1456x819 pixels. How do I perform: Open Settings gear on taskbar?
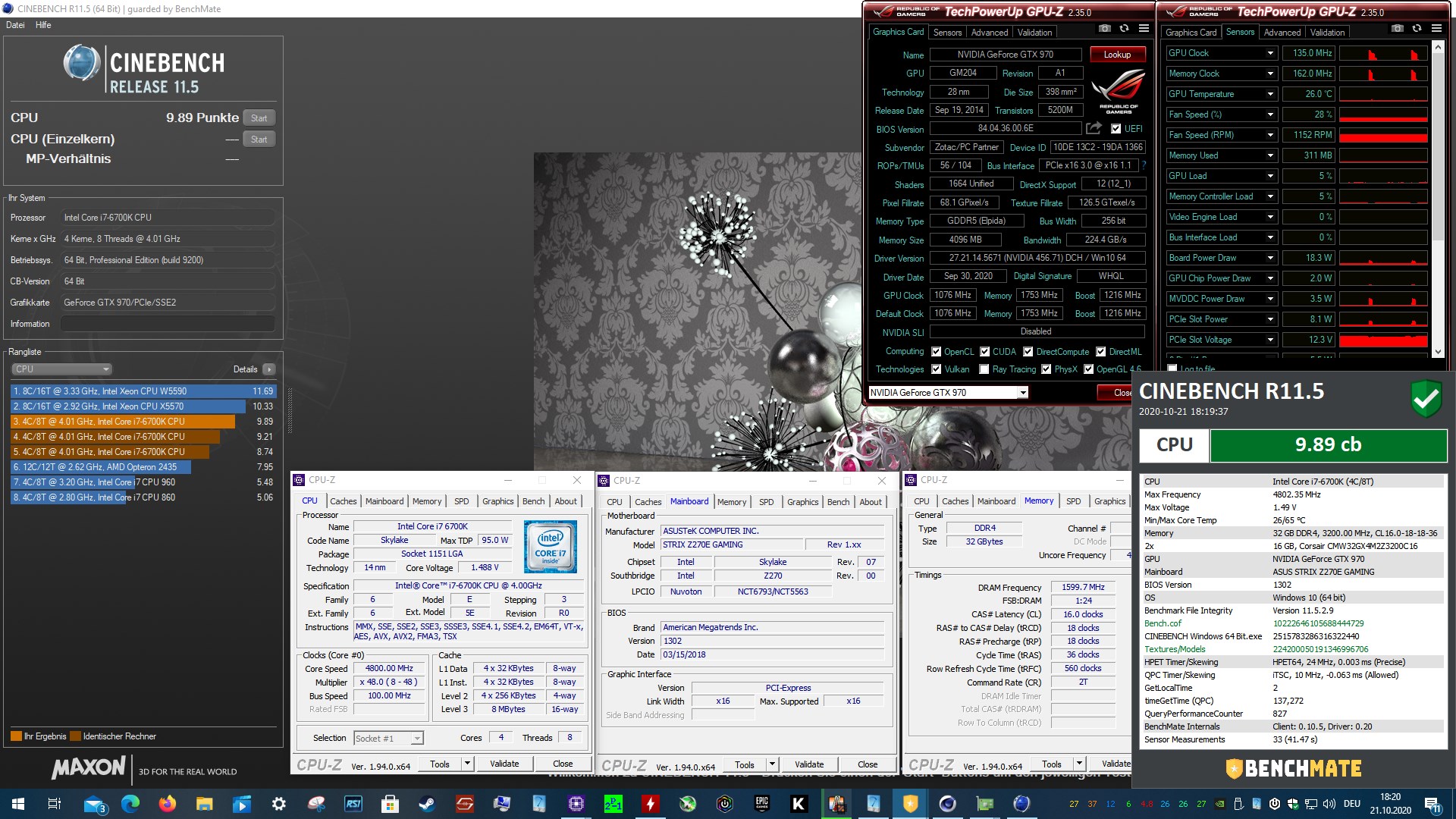tap(278, 804)
